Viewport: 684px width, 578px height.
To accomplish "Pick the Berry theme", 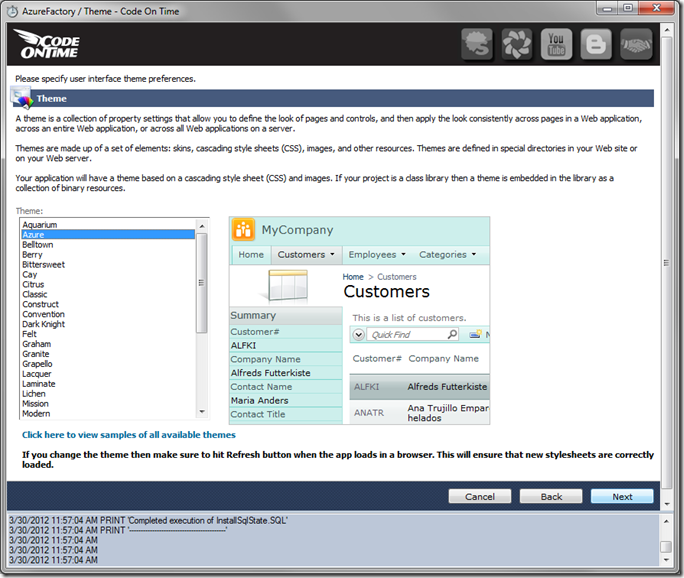I will pyautogui.click(x=108, y=254).
